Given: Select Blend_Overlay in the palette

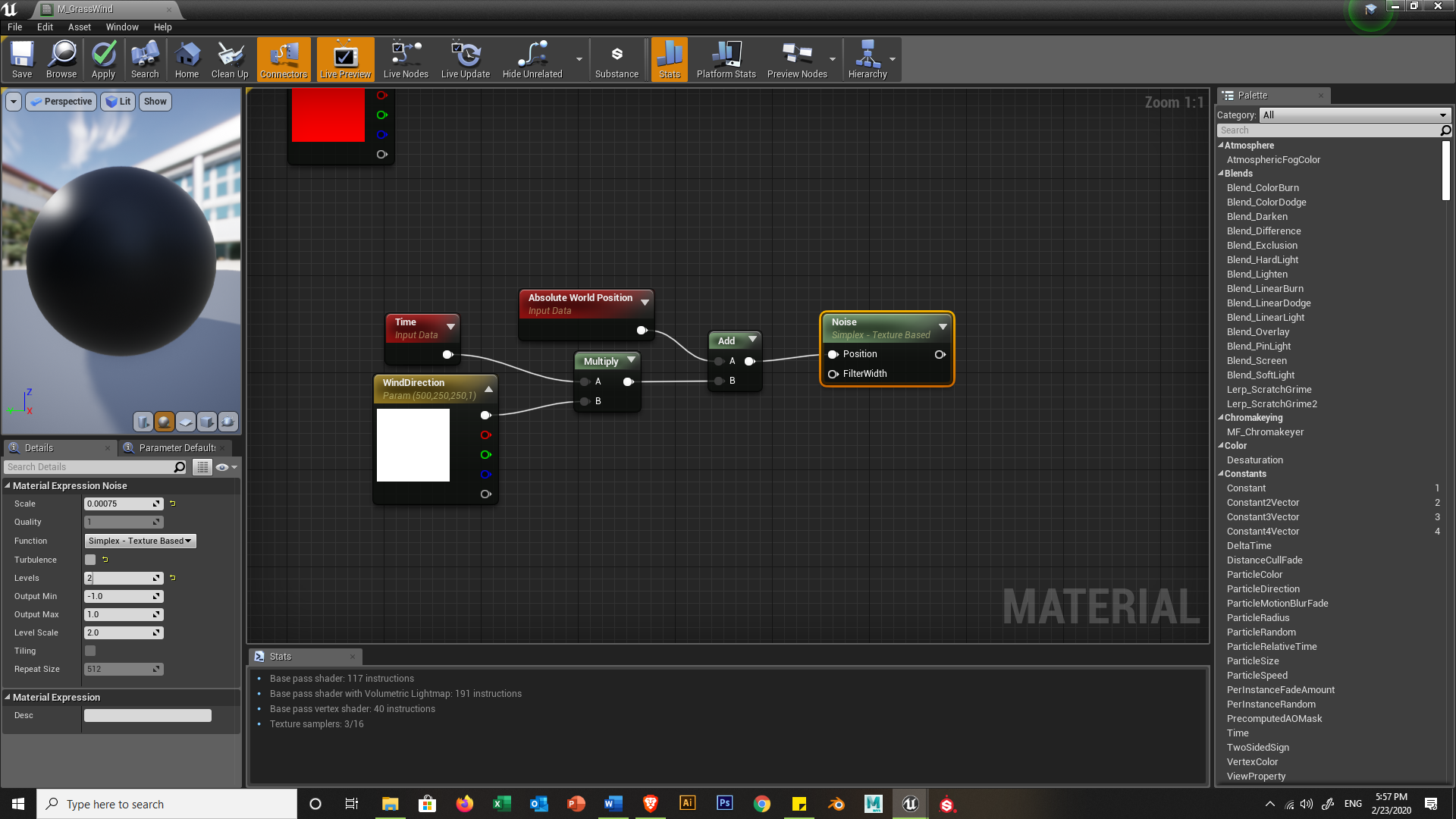Looking at the screenshot, I should tap(1257, 332).
